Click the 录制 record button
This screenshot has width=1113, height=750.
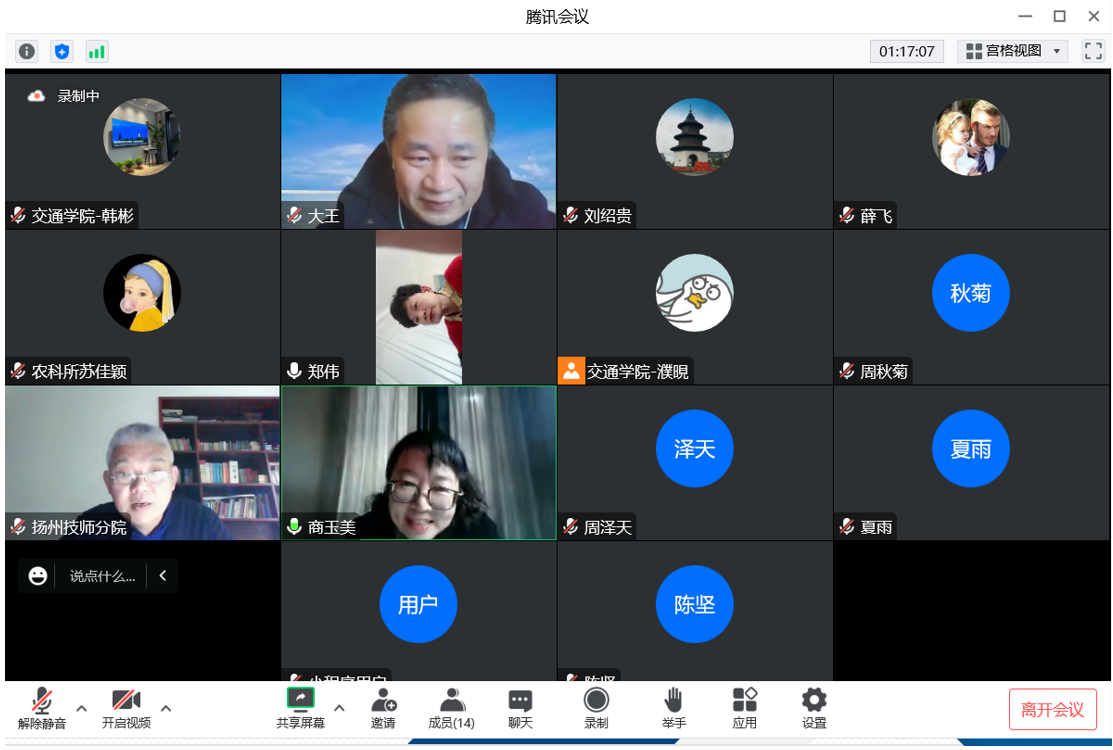coord(596,708)
